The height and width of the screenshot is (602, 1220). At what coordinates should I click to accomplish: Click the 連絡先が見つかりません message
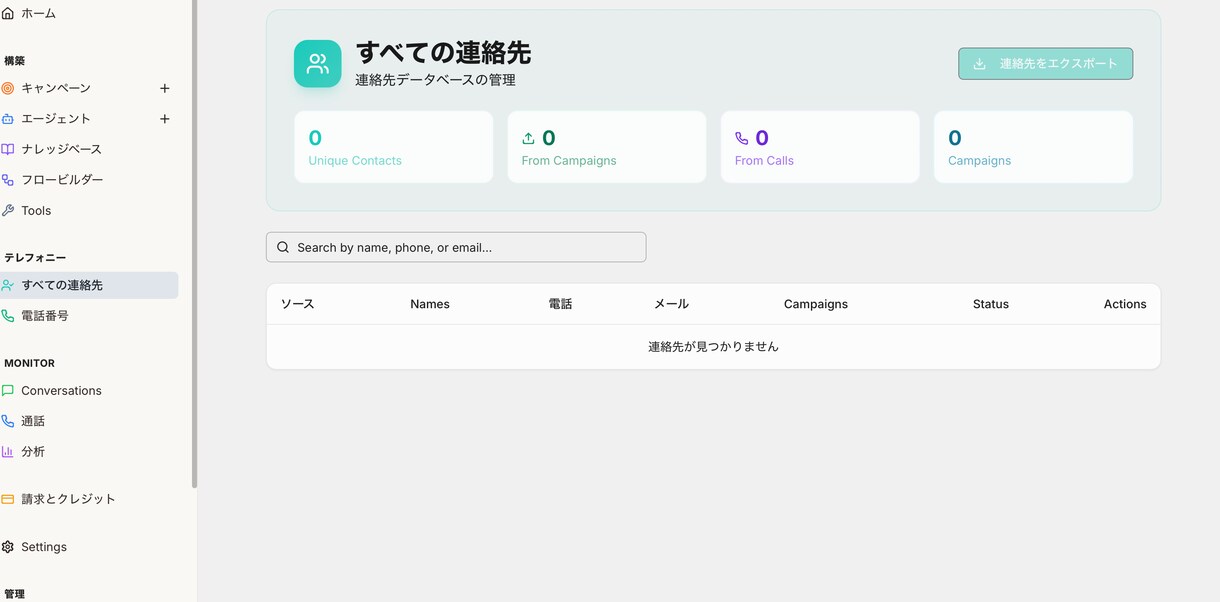(x=713, y=347)
